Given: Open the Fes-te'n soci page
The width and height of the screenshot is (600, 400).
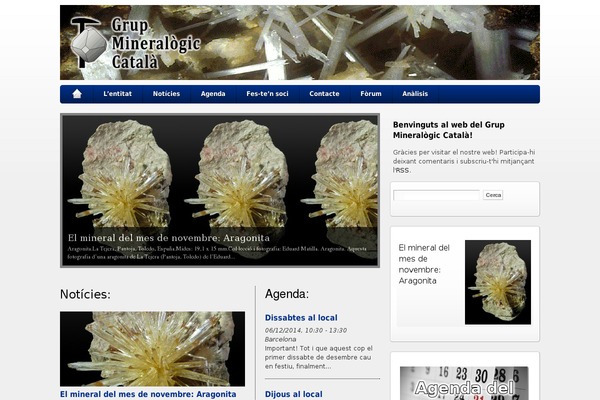Looking at the screenshot, I should point(267,94).
